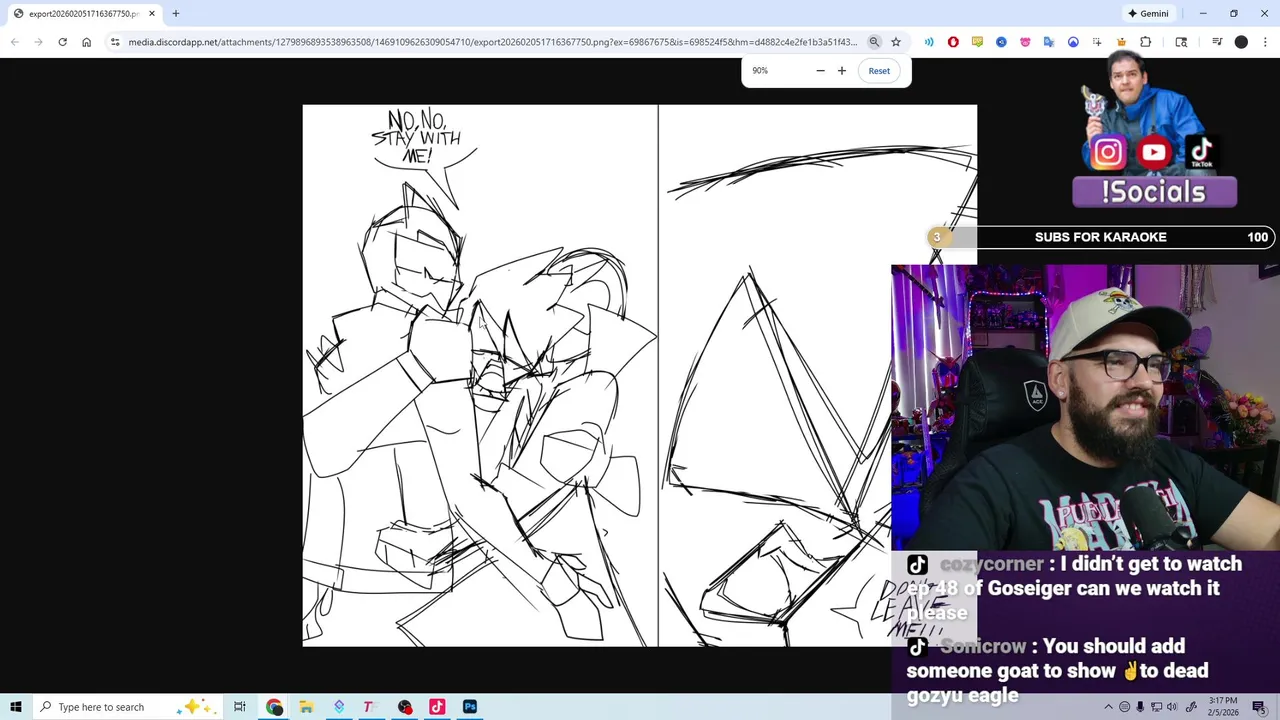The width and height of the screenshot is (1280, 720).
Task: Click the Instagram logo in overlay
Action: [x=1107, y=153]
